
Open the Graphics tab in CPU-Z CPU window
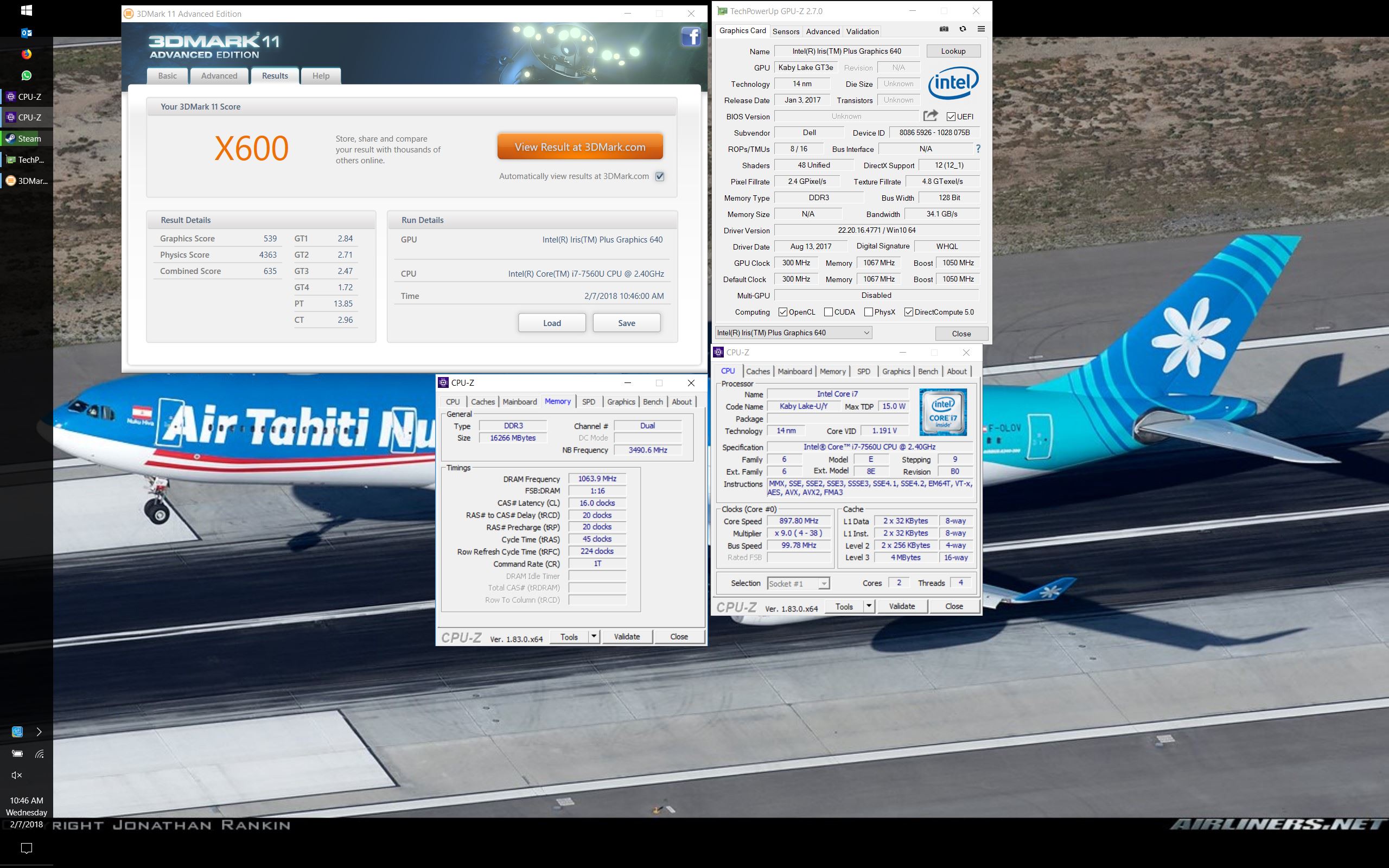pos(896,372)
